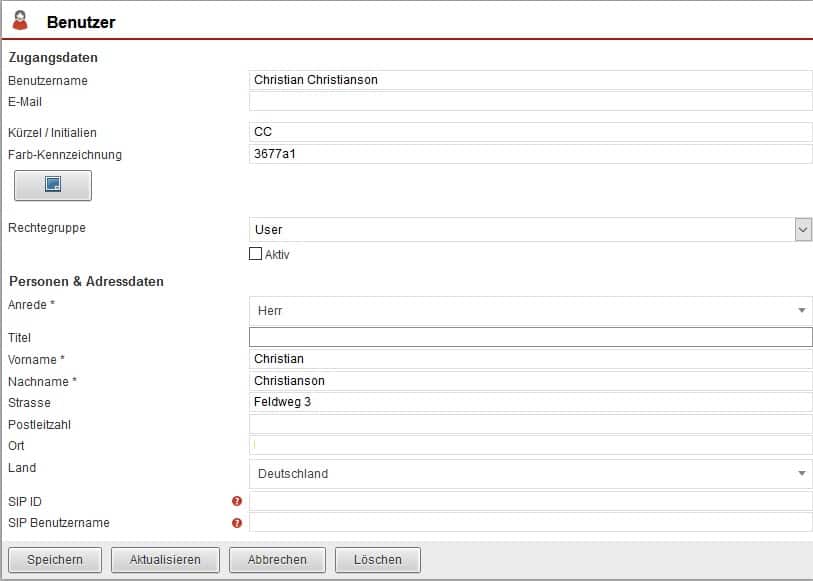The width and height of the screenshot is (813, 581).
Task: Click the Benutzer user icon in header
Action: [20, 21]
